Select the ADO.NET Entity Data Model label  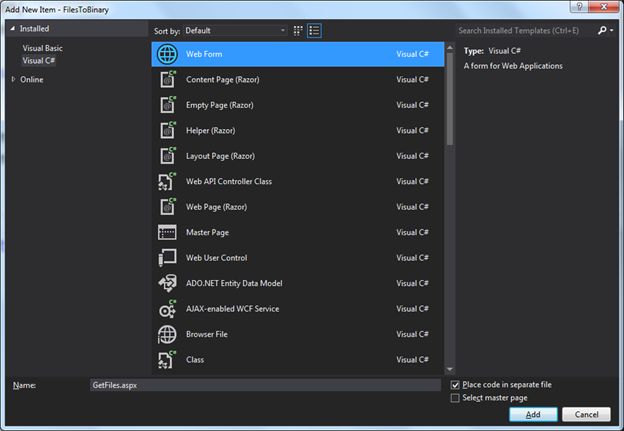point(234,283)
